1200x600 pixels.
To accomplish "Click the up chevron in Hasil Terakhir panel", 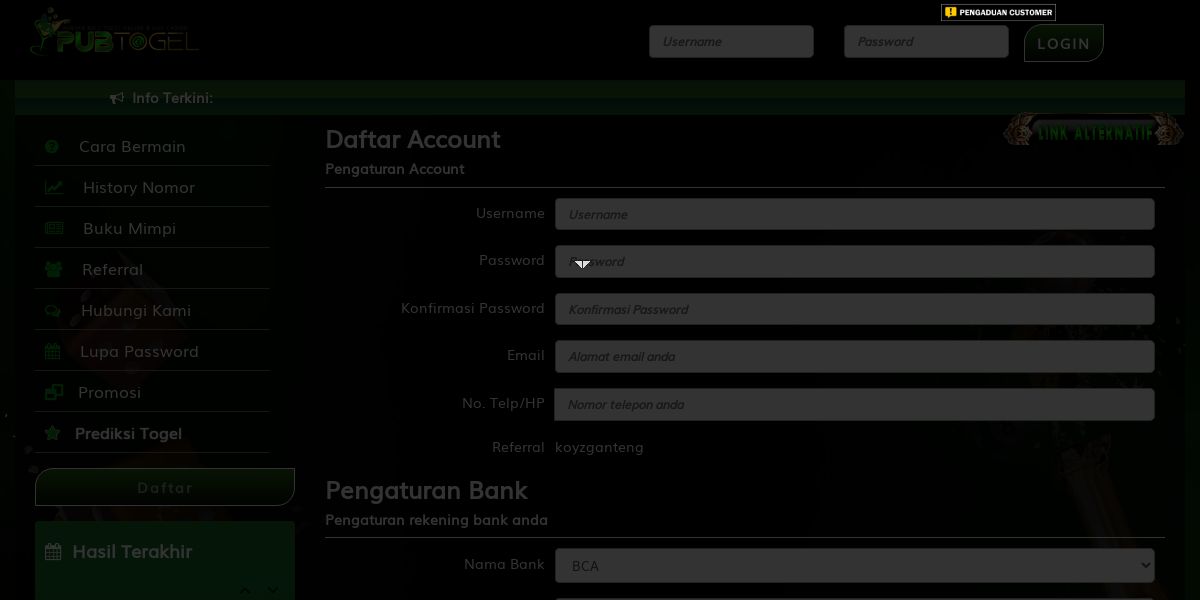I will coord(246,591).
